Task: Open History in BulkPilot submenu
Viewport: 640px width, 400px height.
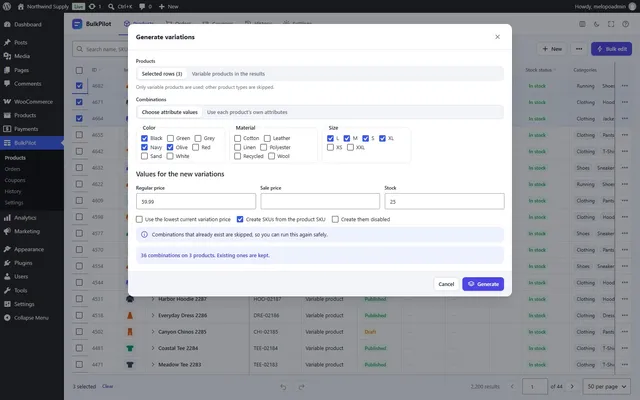Action: pos(13,191)
